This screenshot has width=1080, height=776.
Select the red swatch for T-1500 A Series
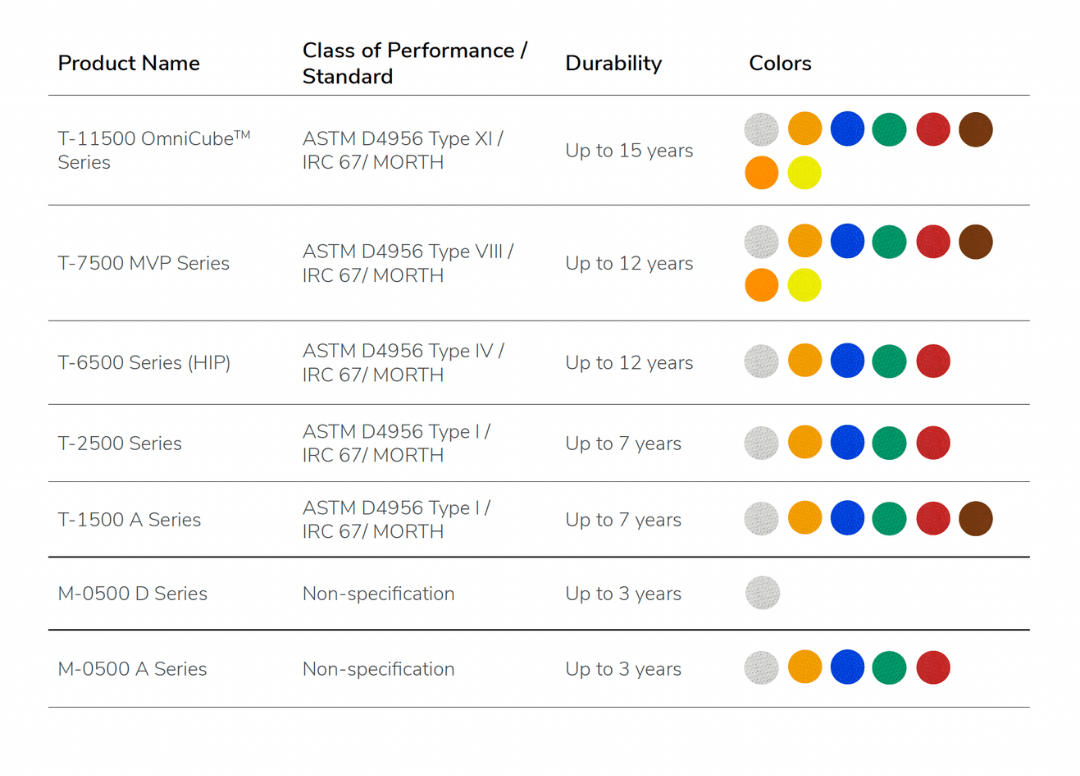click(x=932, y=519)
